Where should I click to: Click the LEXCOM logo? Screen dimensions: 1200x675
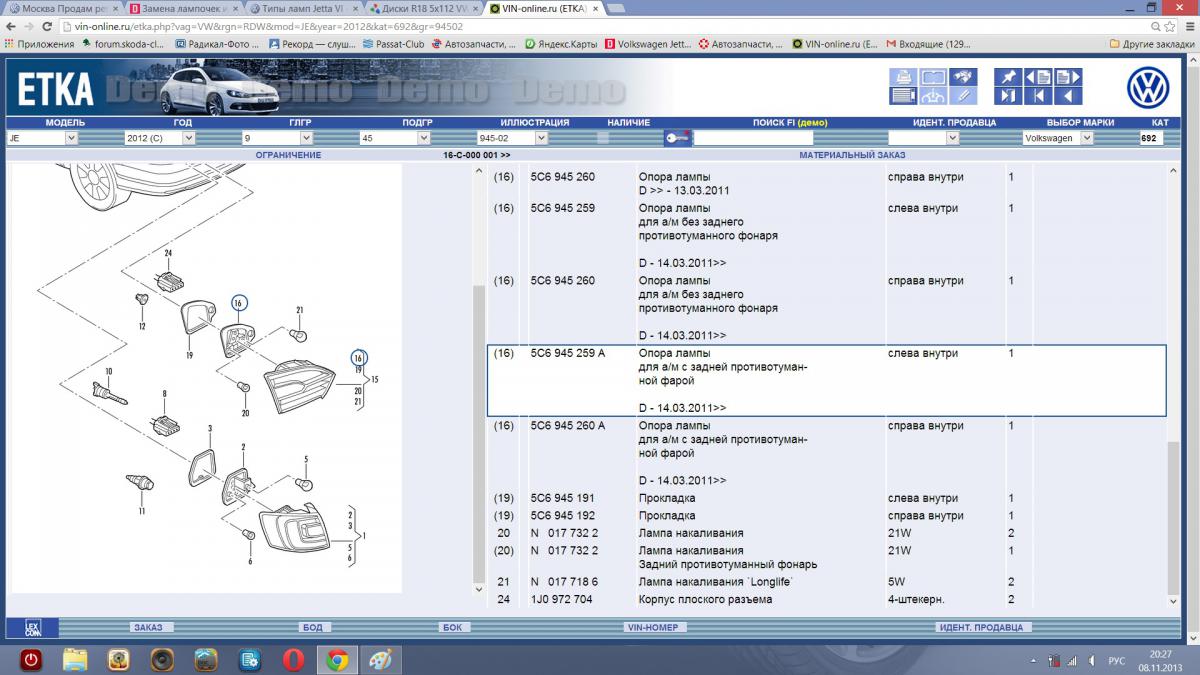[x=33, y=627]
